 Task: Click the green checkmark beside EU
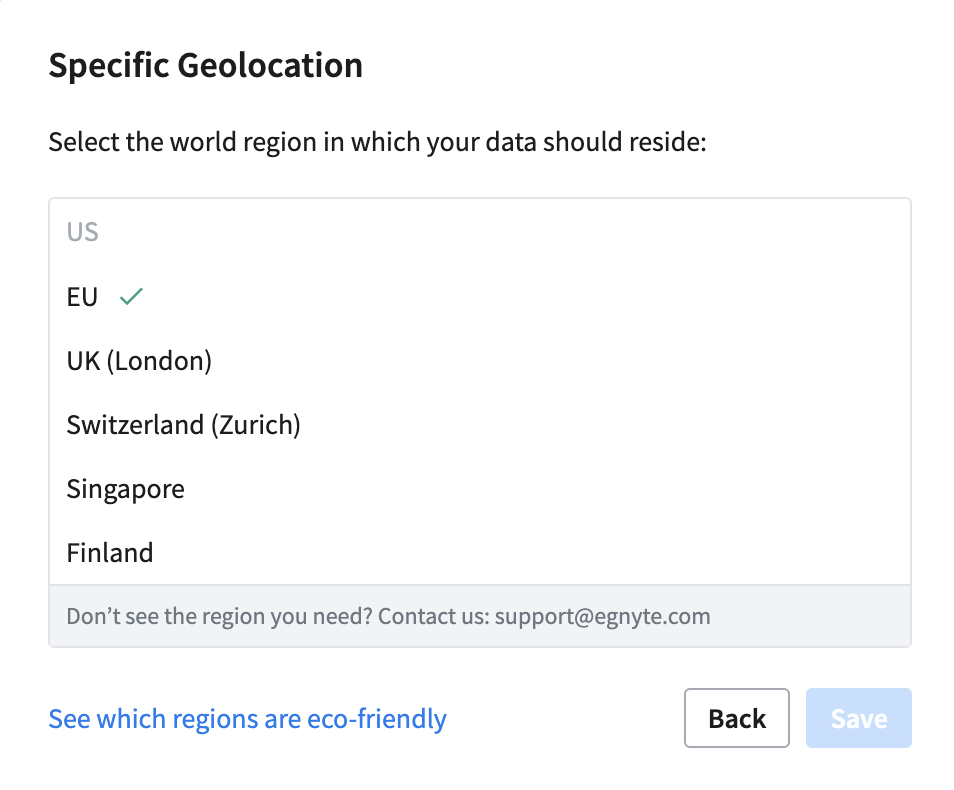[x=131, y=297]
